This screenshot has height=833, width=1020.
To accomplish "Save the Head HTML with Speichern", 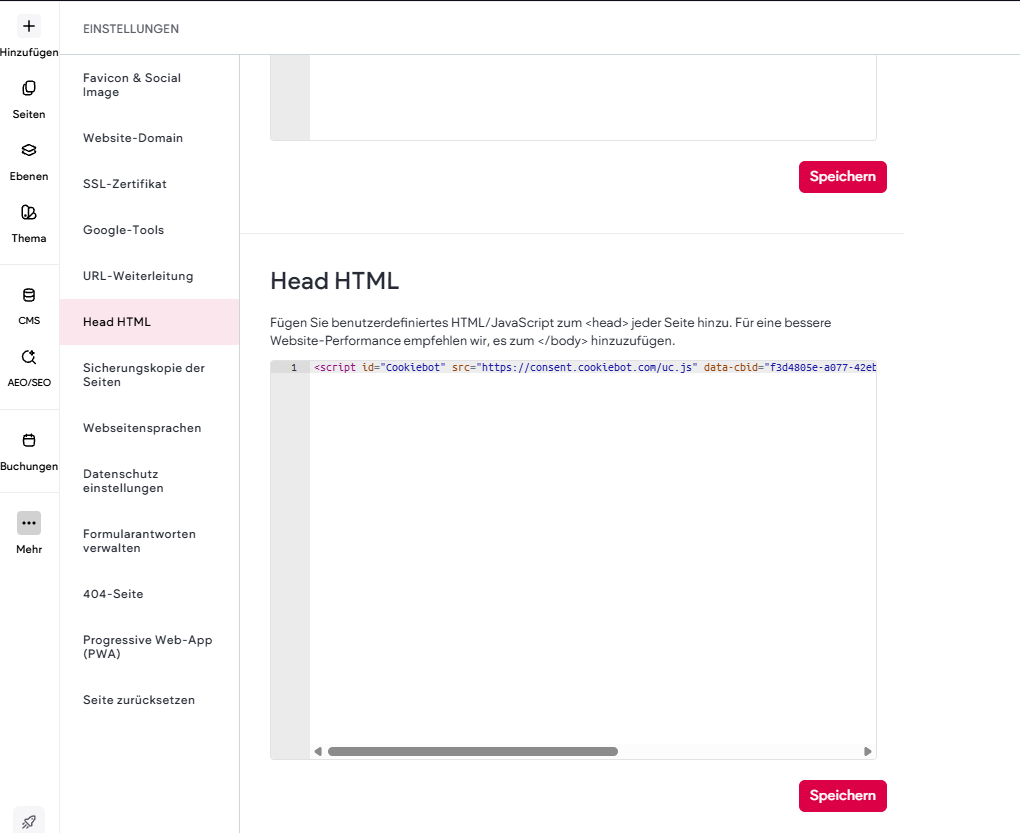I will click(x=842, y=795).
